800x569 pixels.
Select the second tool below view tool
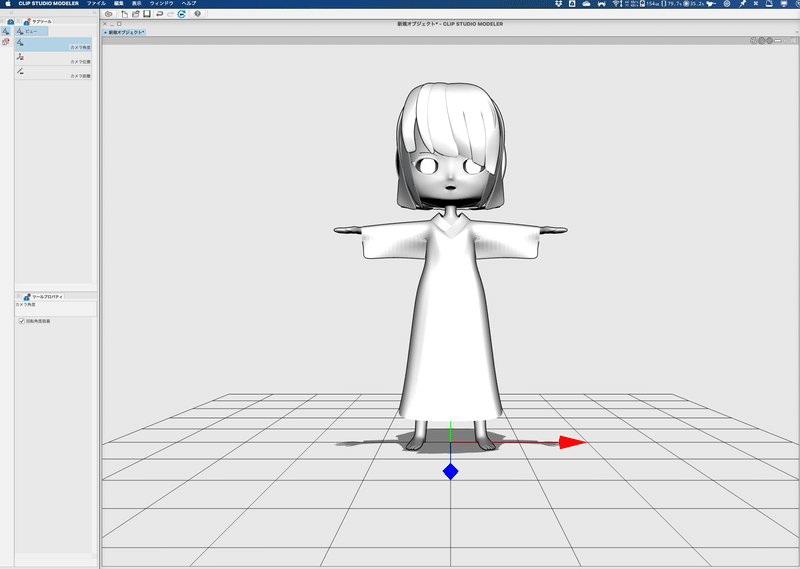(x=6, y=42)
